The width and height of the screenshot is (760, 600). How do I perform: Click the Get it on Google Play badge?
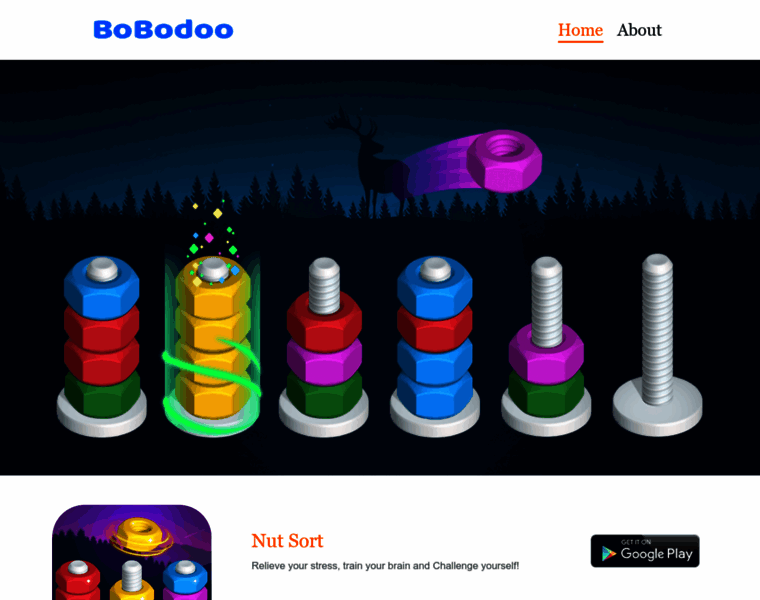click(x=645, y=551)
